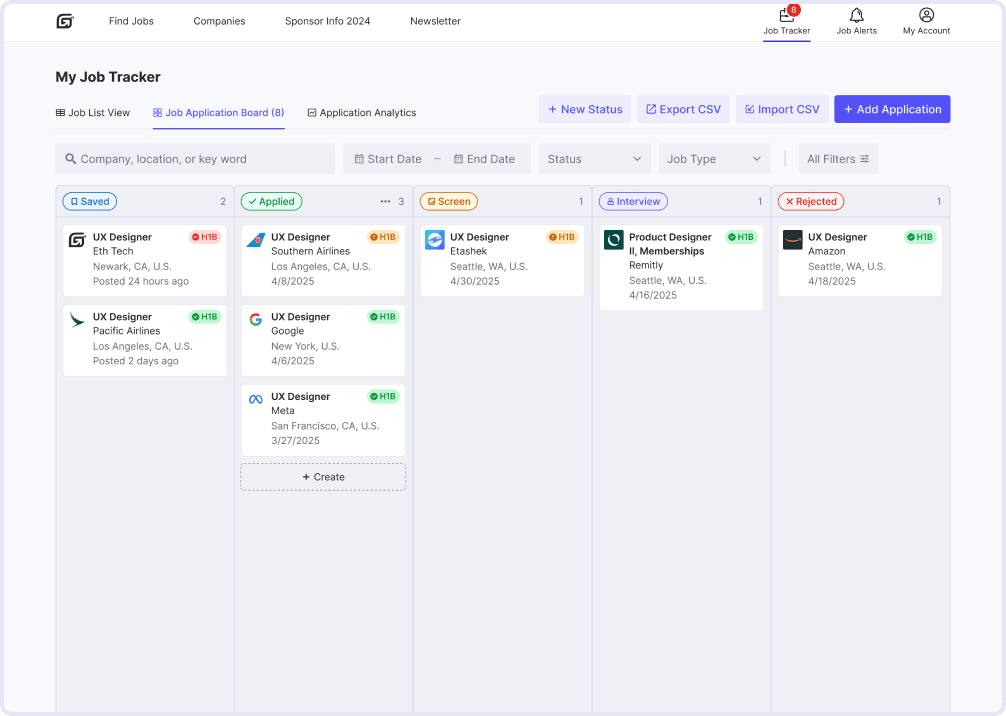This screenshot has width=1006, height=716.
Task: Click the Etashek company logo
Action: (x=435, y=240)
